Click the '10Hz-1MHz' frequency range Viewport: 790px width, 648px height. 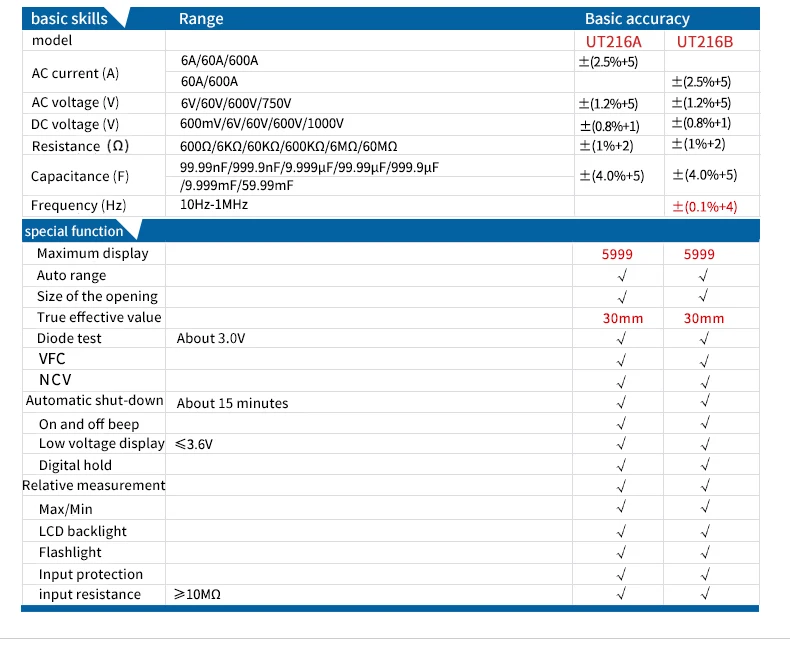pyautogui.click(x=214, y=205)
